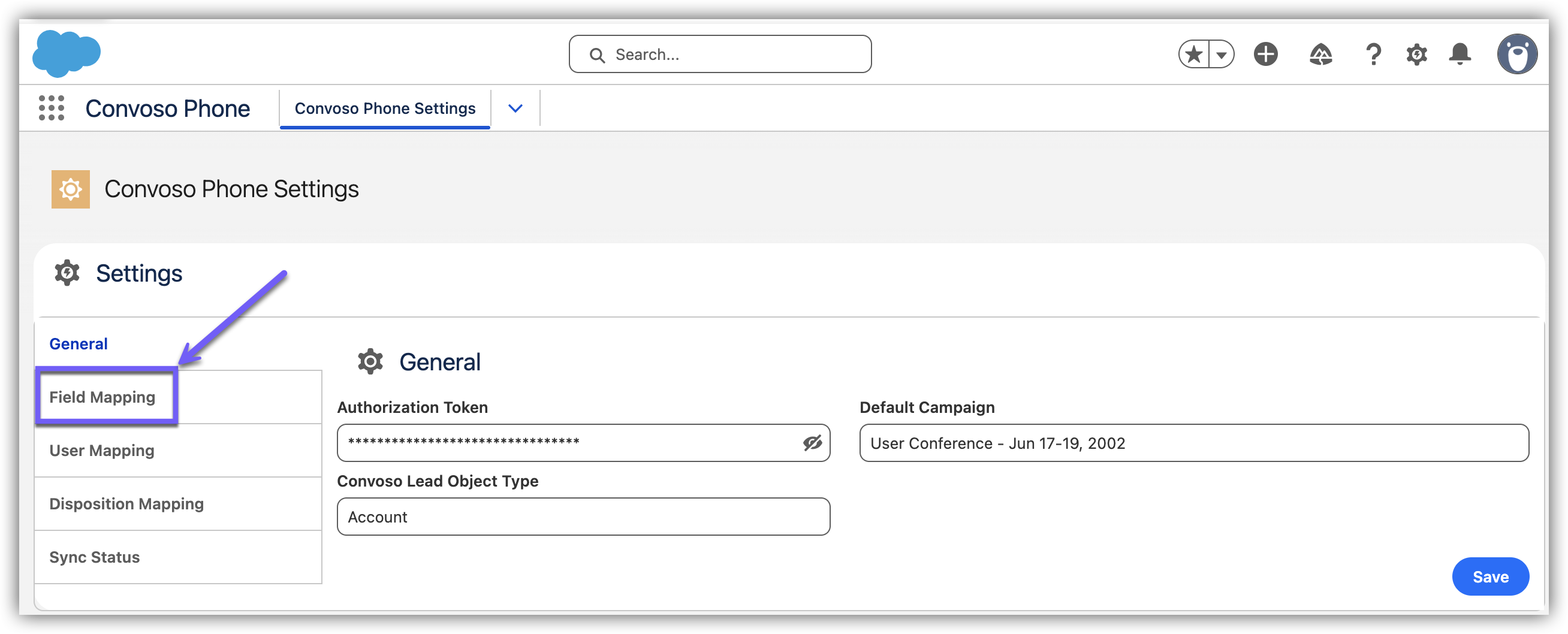The width and height of the screenshot is (1568, 634).
Task: Expand the Convoso Phone Settings tab chevron
Action: (515, 108)
